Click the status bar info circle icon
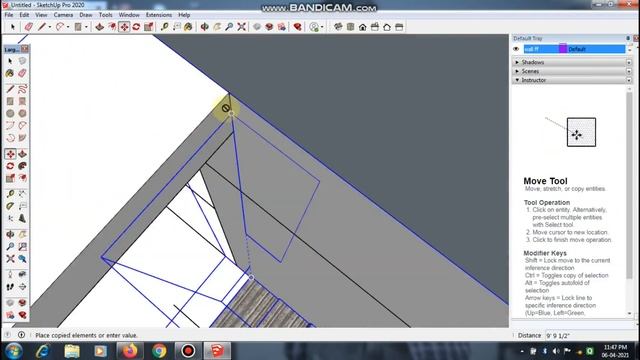 [x=21, y=335]
